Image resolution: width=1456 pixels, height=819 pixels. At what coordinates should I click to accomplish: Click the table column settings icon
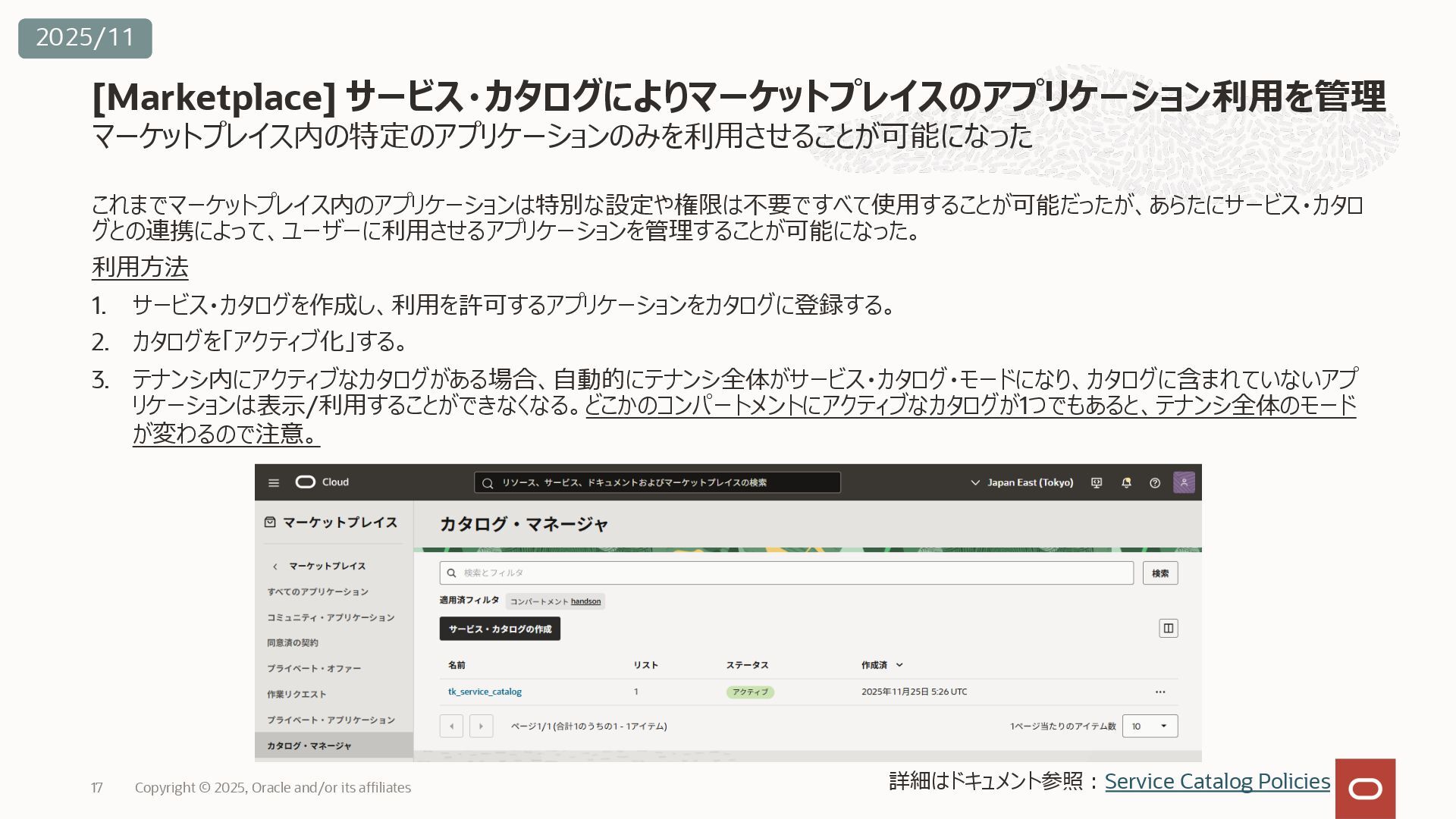tap(1169, 628)
